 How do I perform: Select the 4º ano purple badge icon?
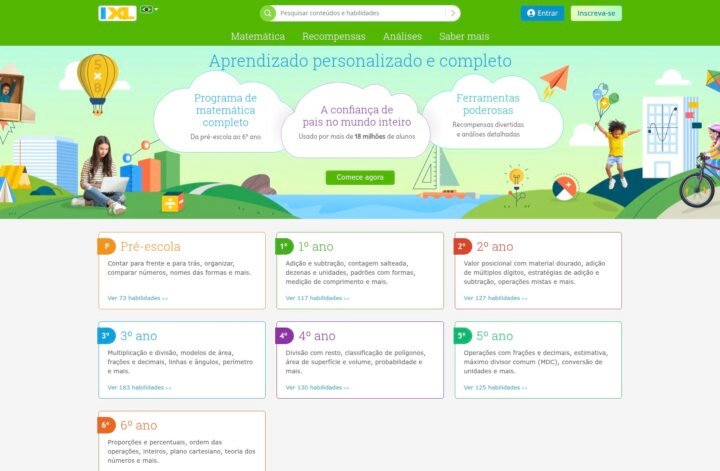(284, 336)
